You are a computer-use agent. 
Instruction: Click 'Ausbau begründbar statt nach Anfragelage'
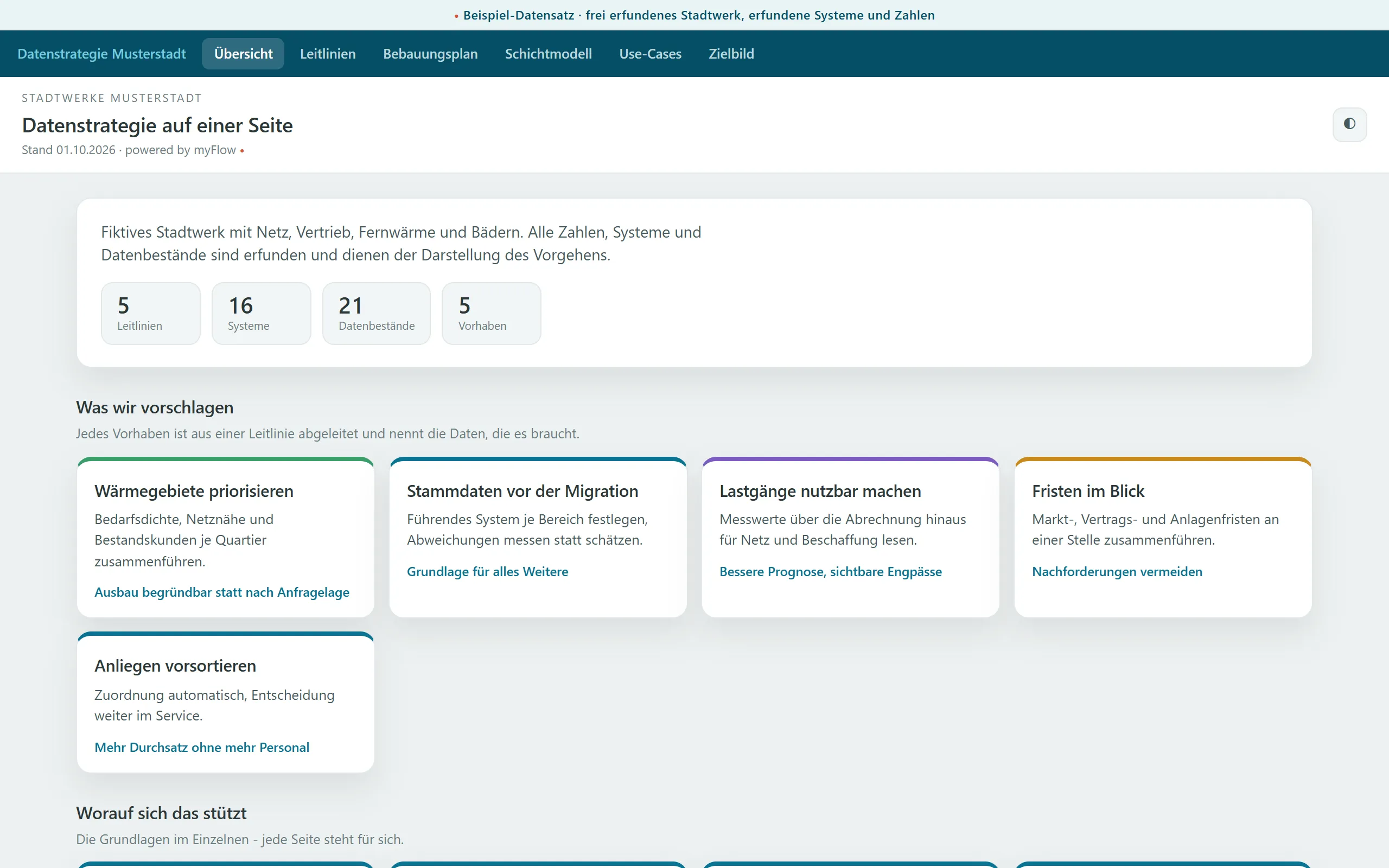pos(222,592)
